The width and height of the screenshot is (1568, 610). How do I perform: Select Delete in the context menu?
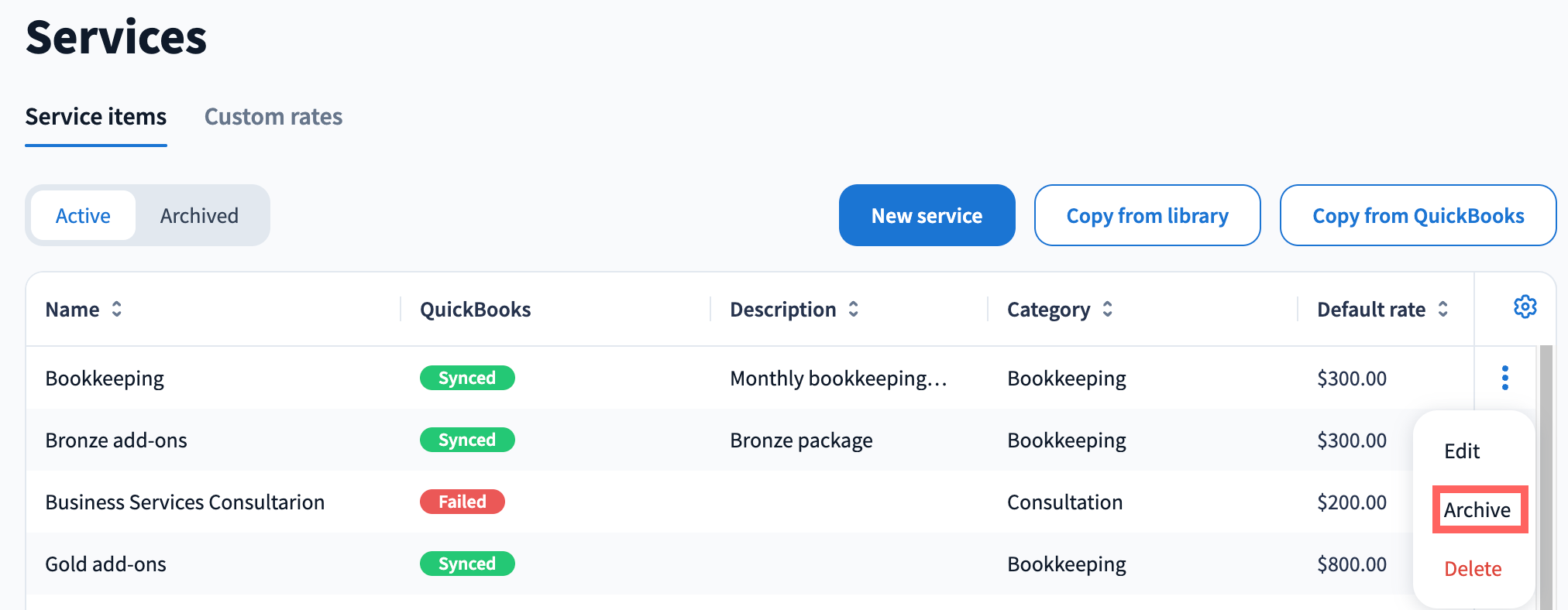1473,569
